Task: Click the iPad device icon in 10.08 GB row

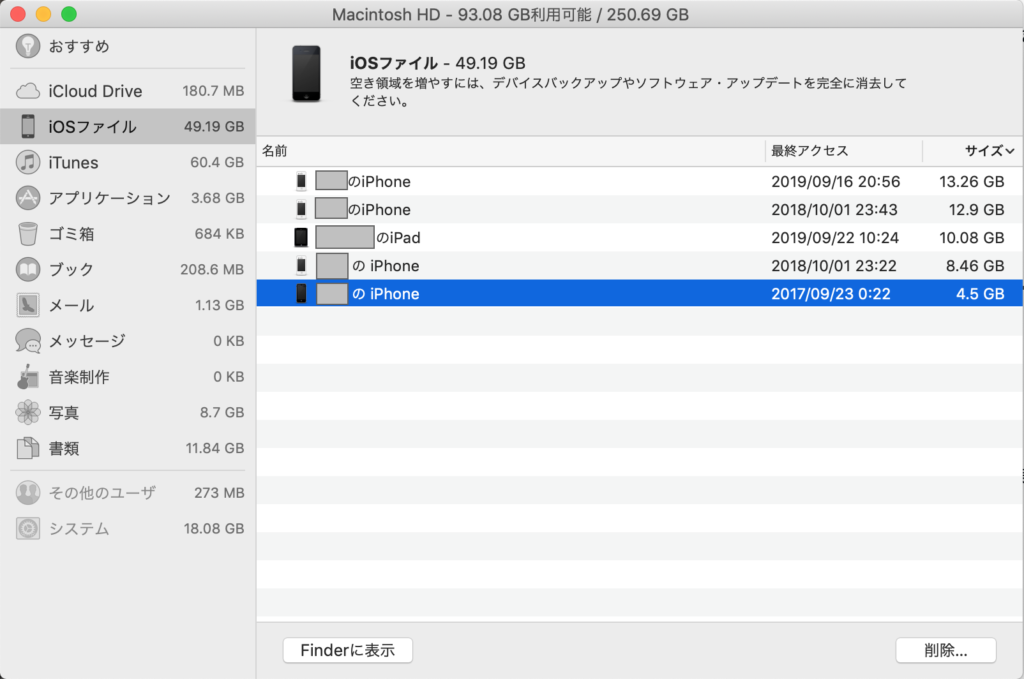Action: (301, 237)
